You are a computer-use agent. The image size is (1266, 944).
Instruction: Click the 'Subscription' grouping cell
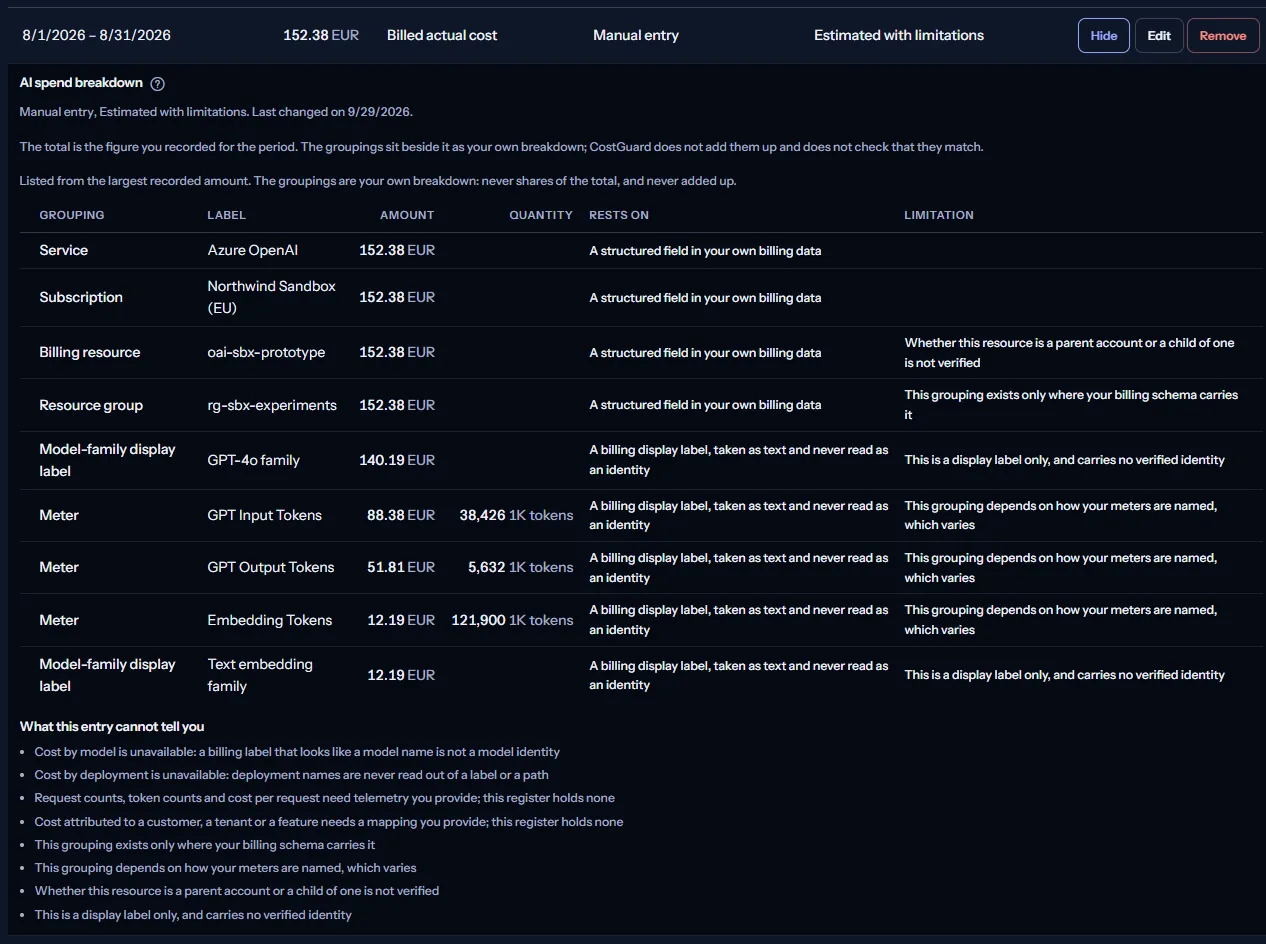(81, 297)
